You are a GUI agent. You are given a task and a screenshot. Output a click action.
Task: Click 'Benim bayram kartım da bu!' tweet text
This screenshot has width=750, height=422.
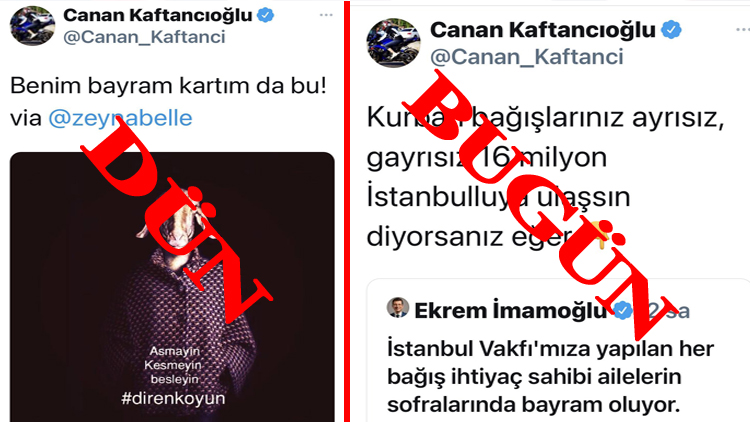point(168,86)
